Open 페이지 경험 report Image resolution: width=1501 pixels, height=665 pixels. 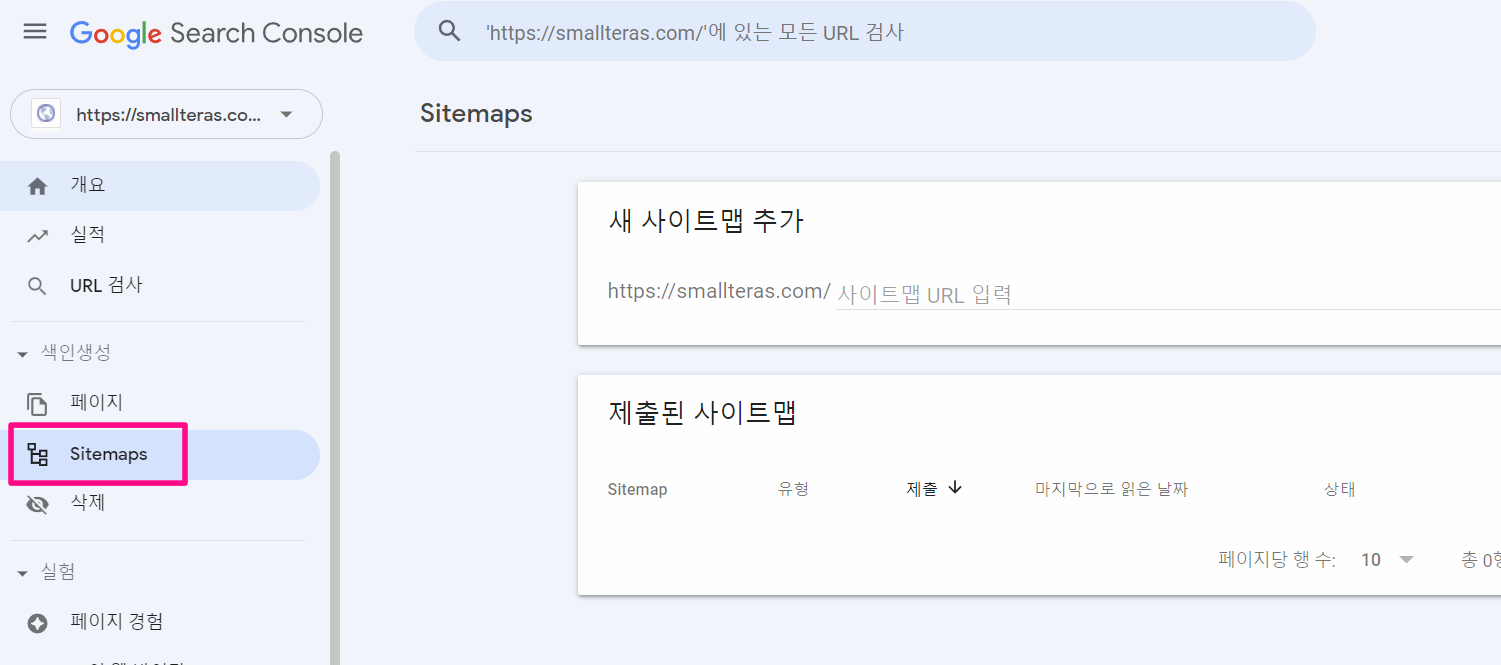pos(160,622)
